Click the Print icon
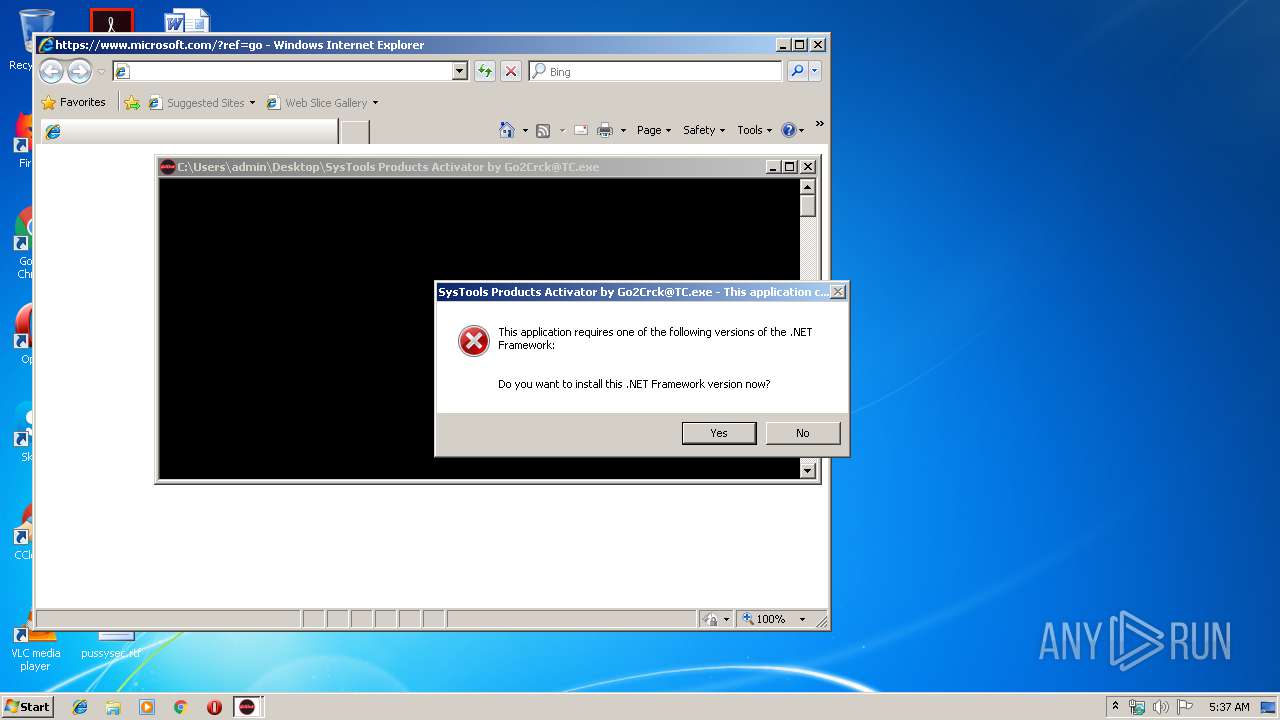This screenshot has width=1280, height=720. [x=605, y=130]
